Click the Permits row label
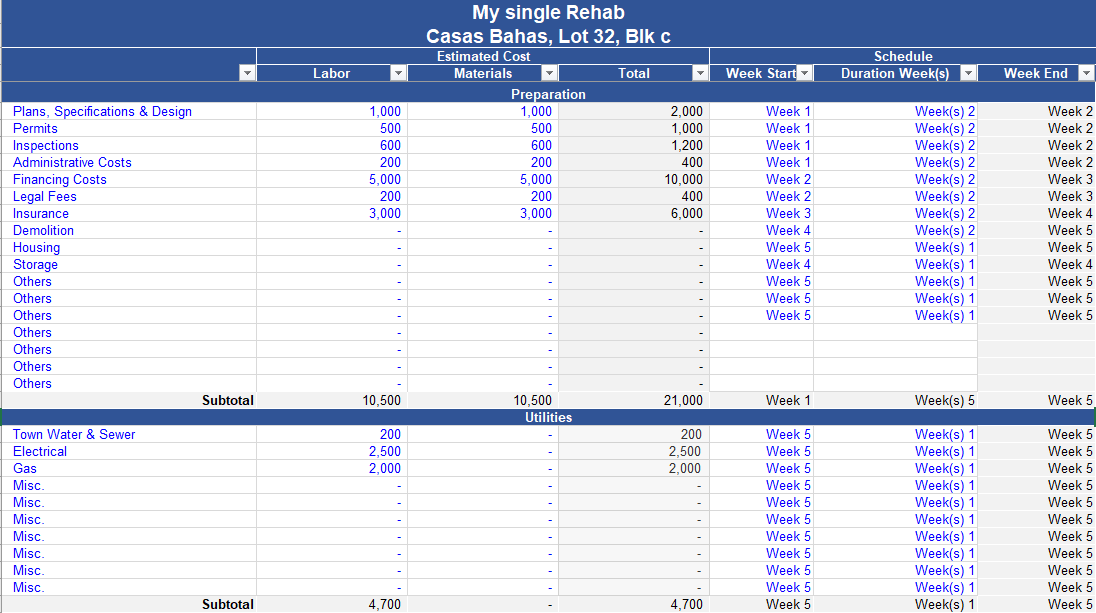The width and height of the screenshot is (1096, 613). tap(35, 128)
